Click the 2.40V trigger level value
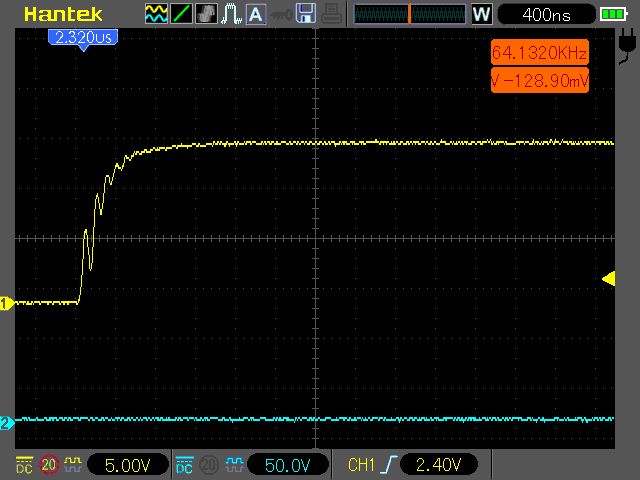Image resolution: width=640 pixels, height=480 pixels. [438, 465]
